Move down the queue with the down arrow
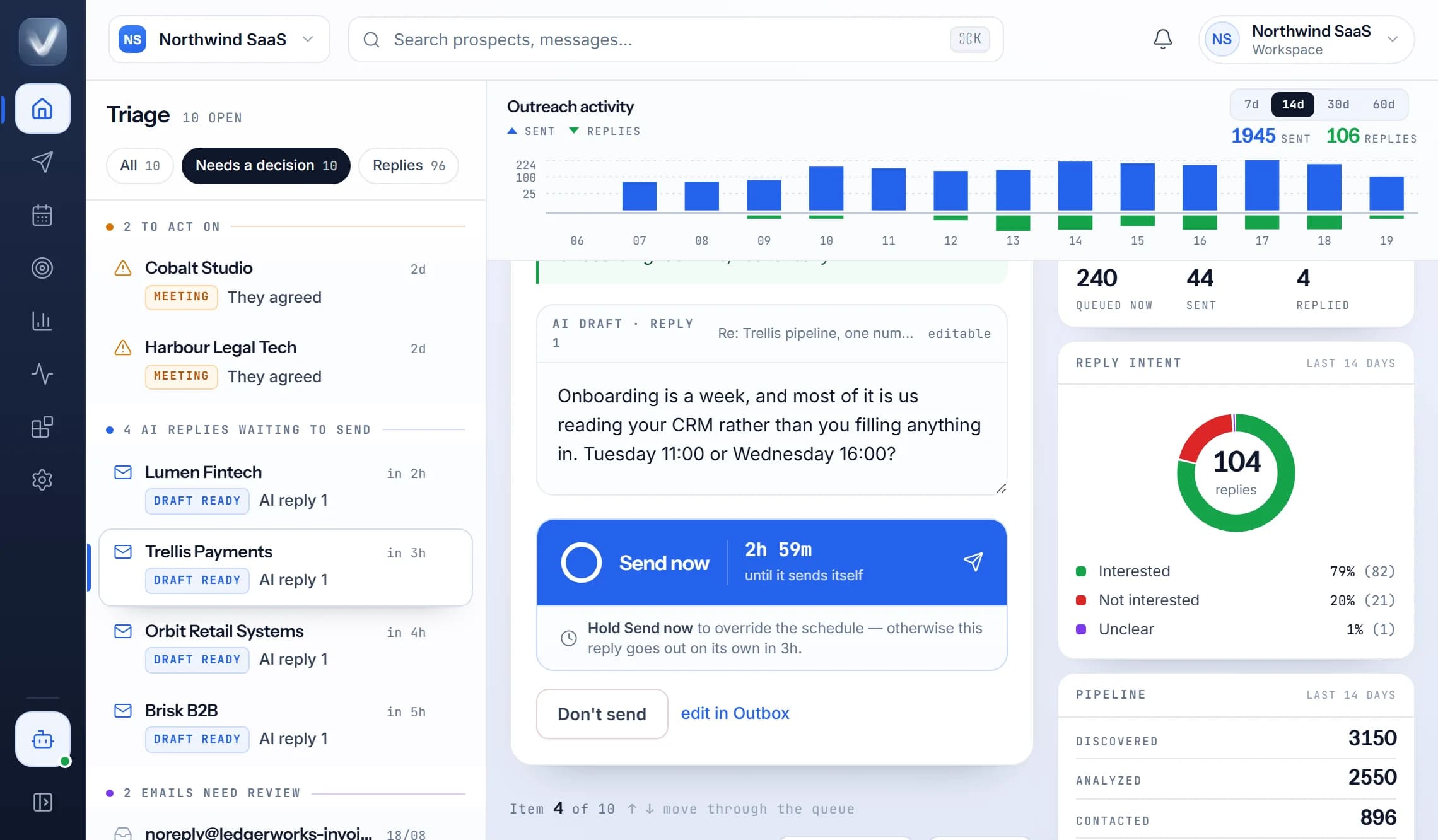 click(650, 809)
